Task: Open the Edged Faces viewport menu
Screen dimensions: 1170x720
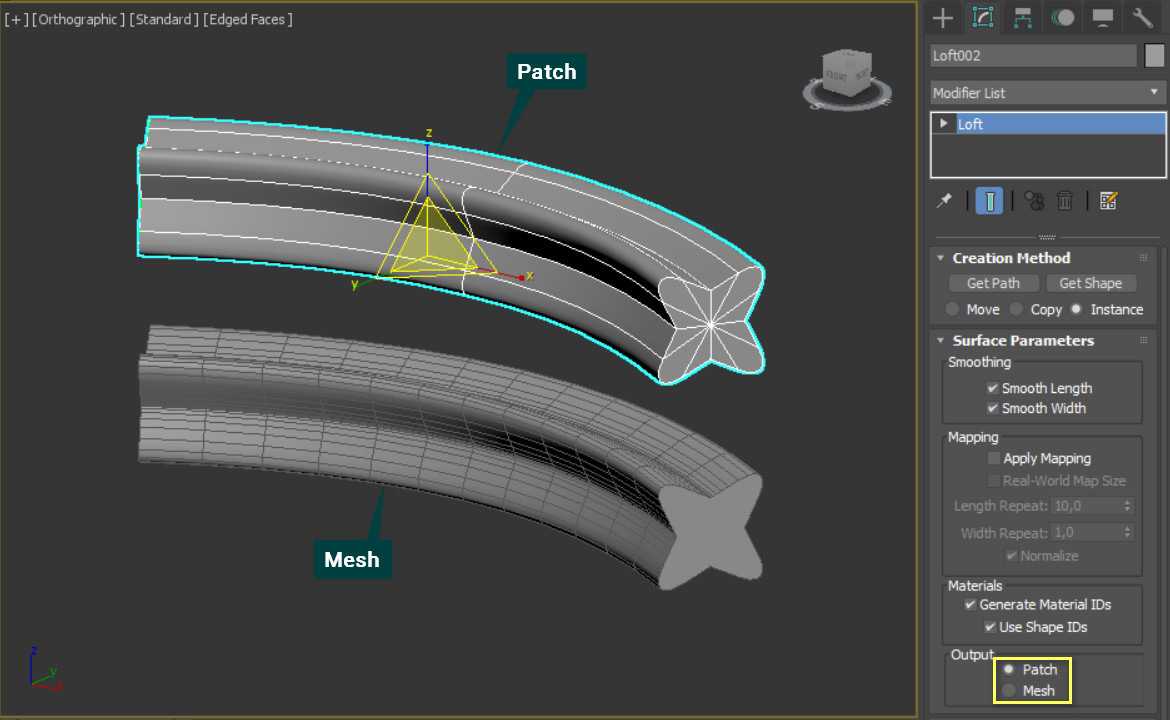Action: pos(248,19)
